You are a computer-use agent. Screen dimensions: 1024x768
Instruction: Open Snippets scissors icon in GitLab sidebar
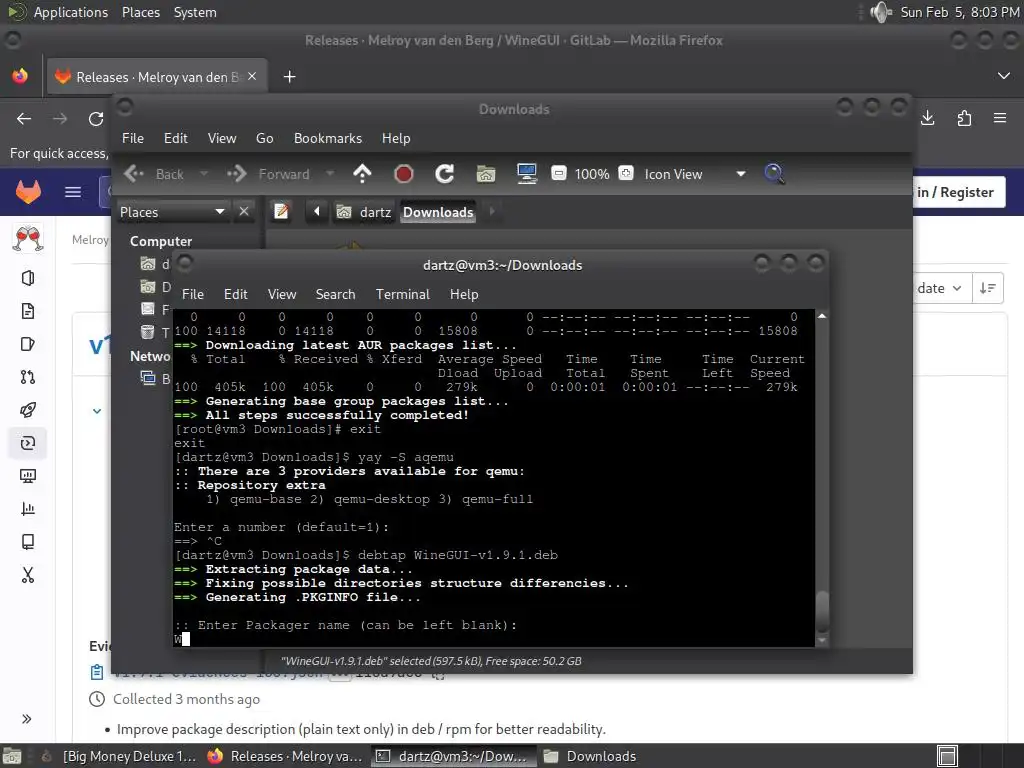click(x=27, y=575)
